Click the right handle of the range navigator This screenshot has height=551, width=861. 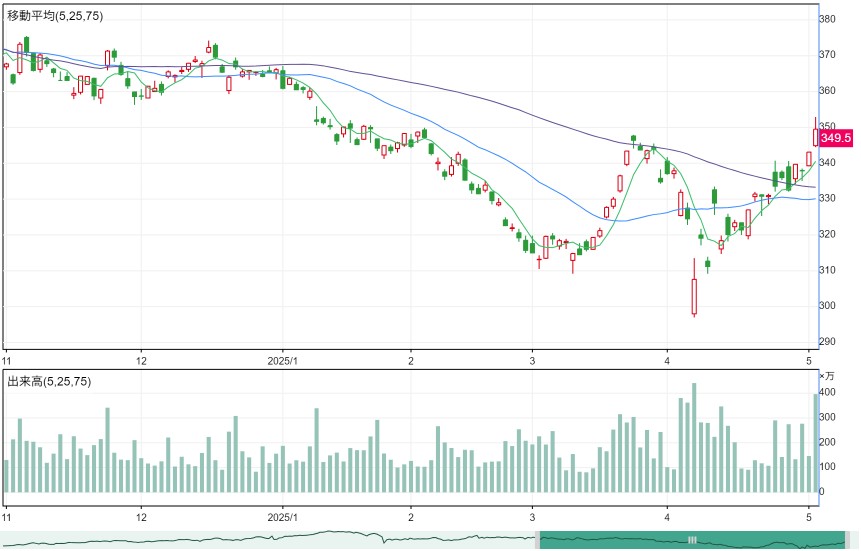point(847,539)
